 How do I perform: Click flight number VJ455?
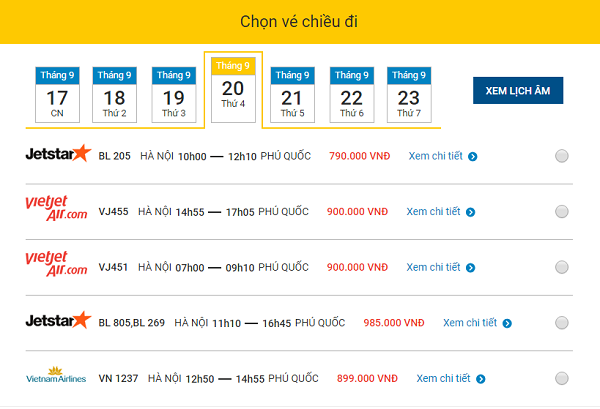[113, 212]
